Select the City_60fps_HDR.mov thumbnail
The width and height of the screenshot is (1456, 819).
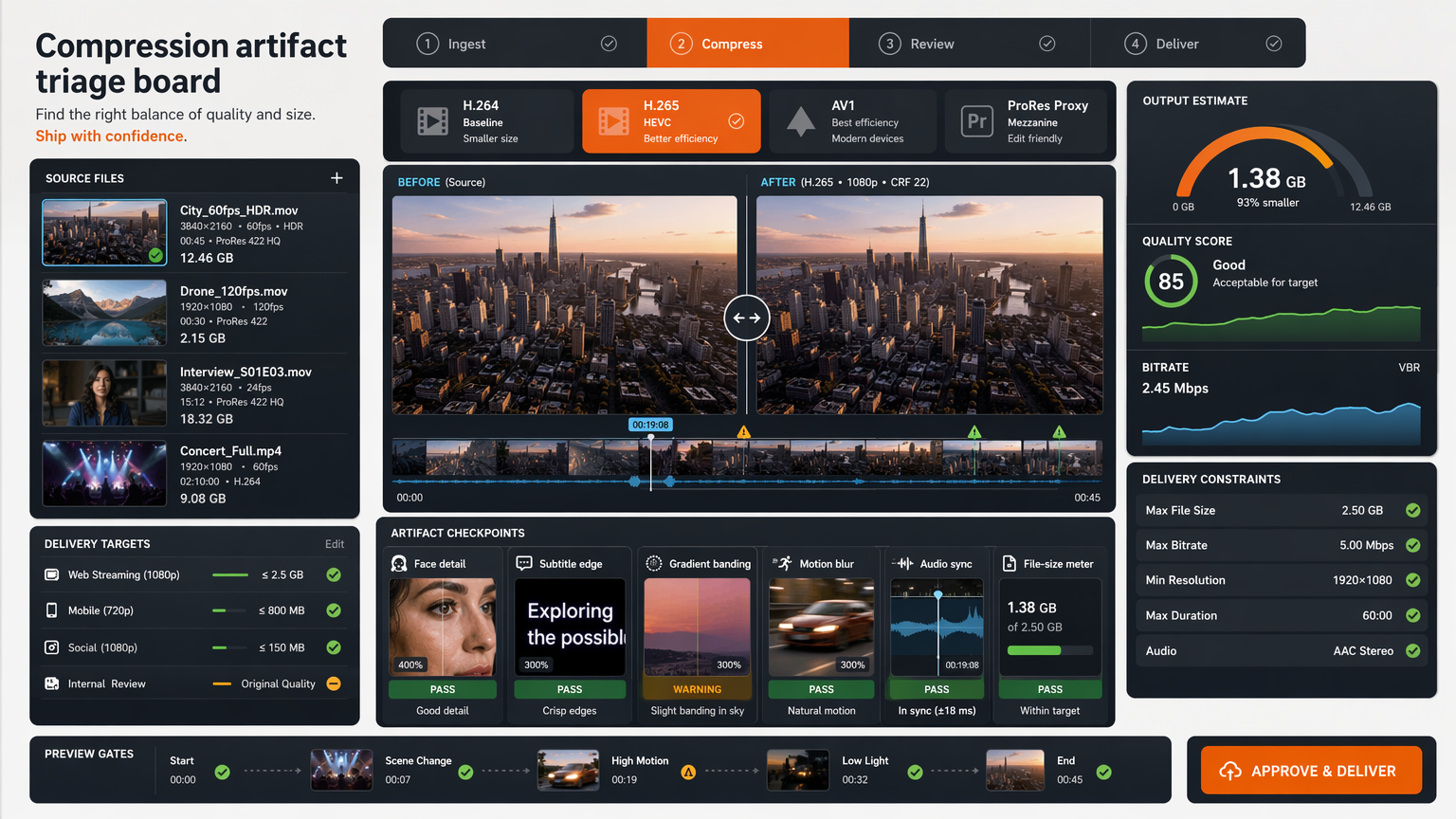pos(104,232)
